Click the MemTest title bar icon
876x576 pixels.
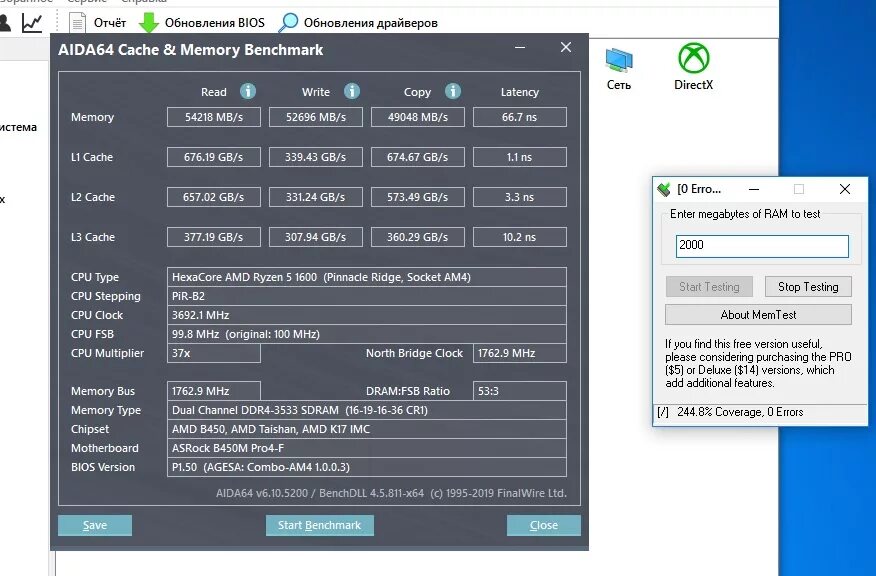click(x=664, y=189)
